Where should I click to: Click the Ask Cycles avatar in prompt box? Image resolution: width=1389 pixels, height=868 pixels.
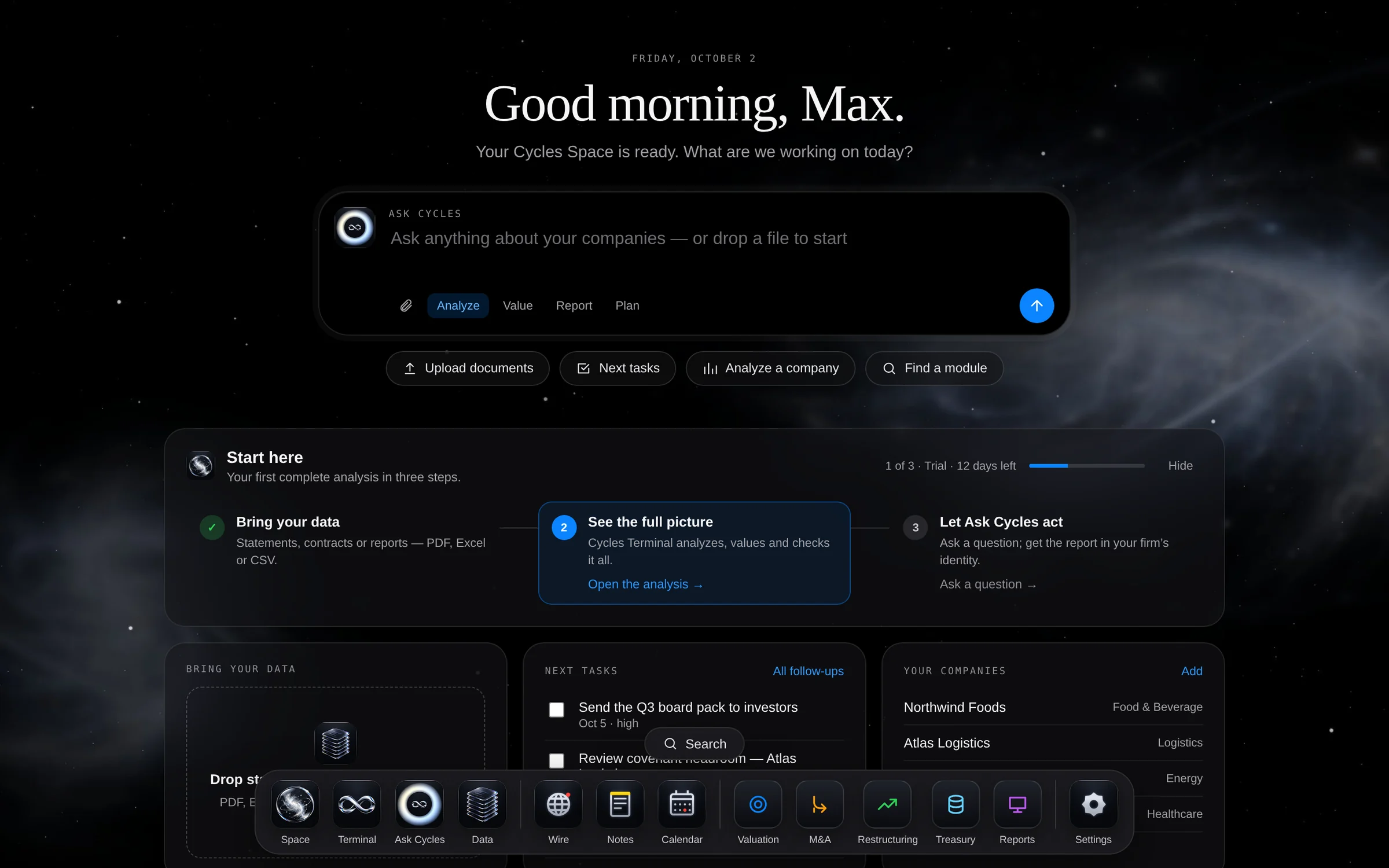(355, 227)
